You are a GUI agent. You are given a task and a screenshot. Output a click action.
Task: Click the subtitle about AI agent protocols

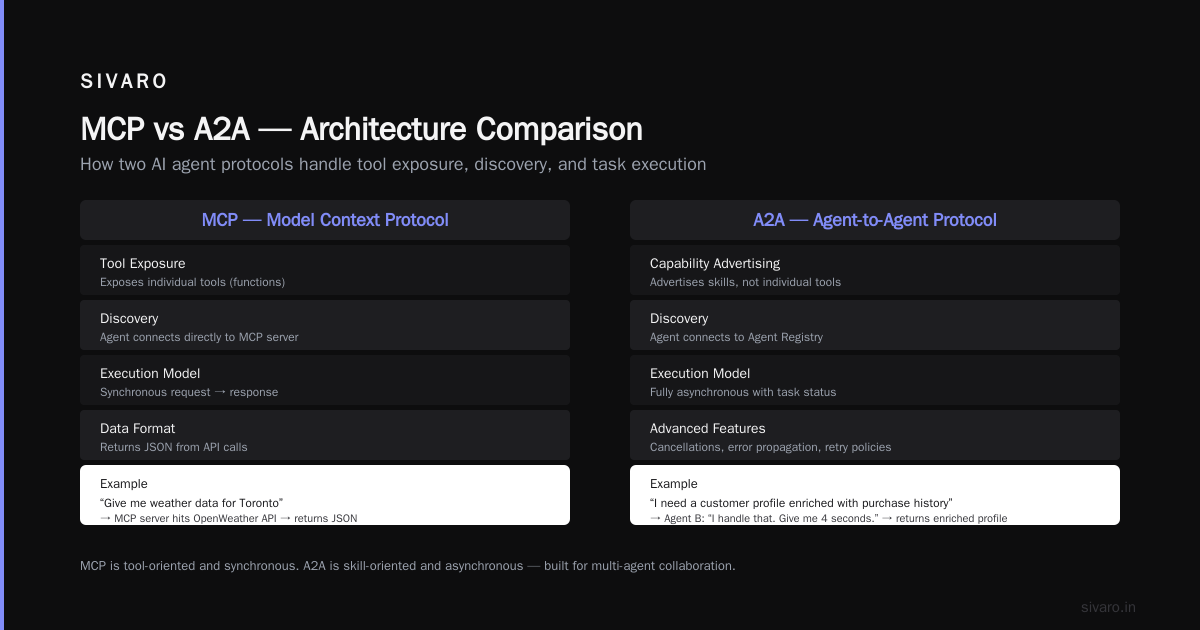tap(393, 164)
